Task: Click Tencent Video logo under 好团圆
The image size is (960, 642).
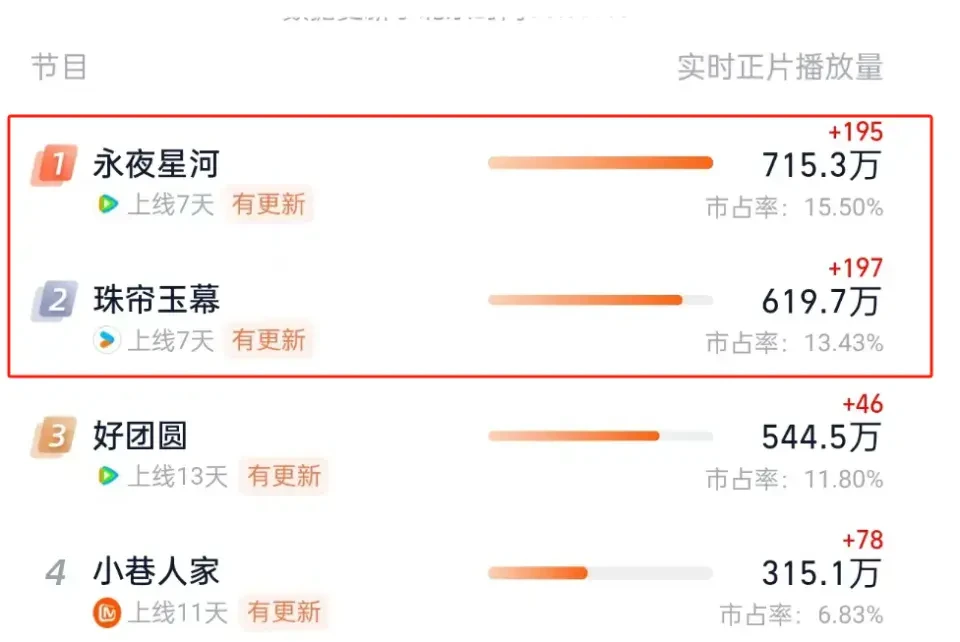Action: point(108,476)
